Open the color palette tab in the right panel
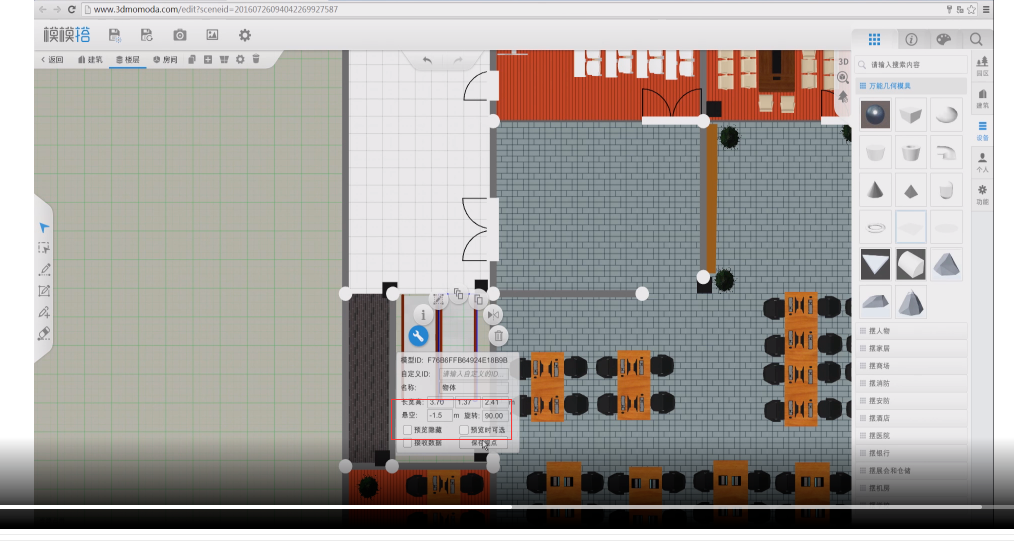 point(944,39)
